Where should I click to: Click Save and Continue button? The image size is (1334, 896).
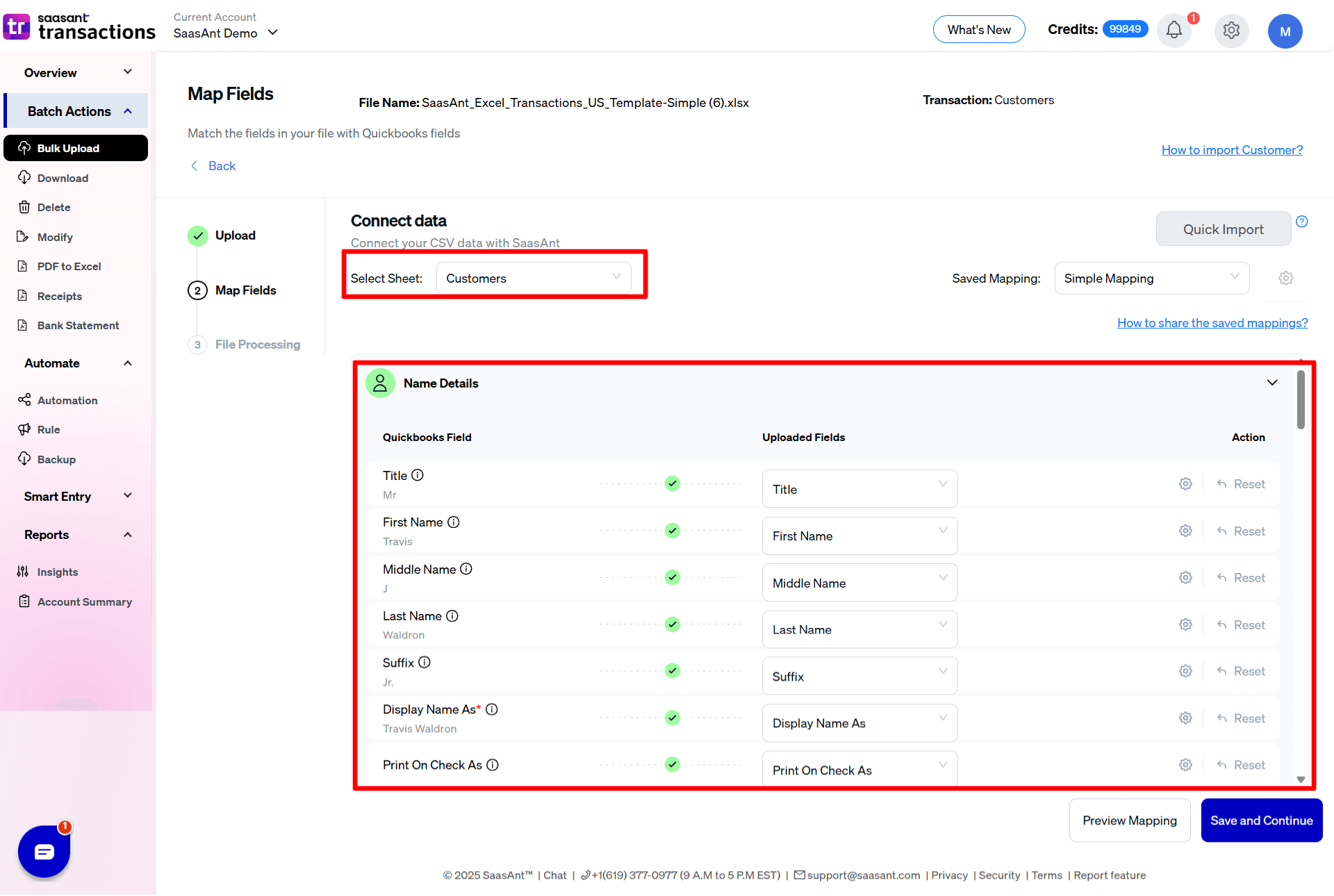coord(1262,820)
